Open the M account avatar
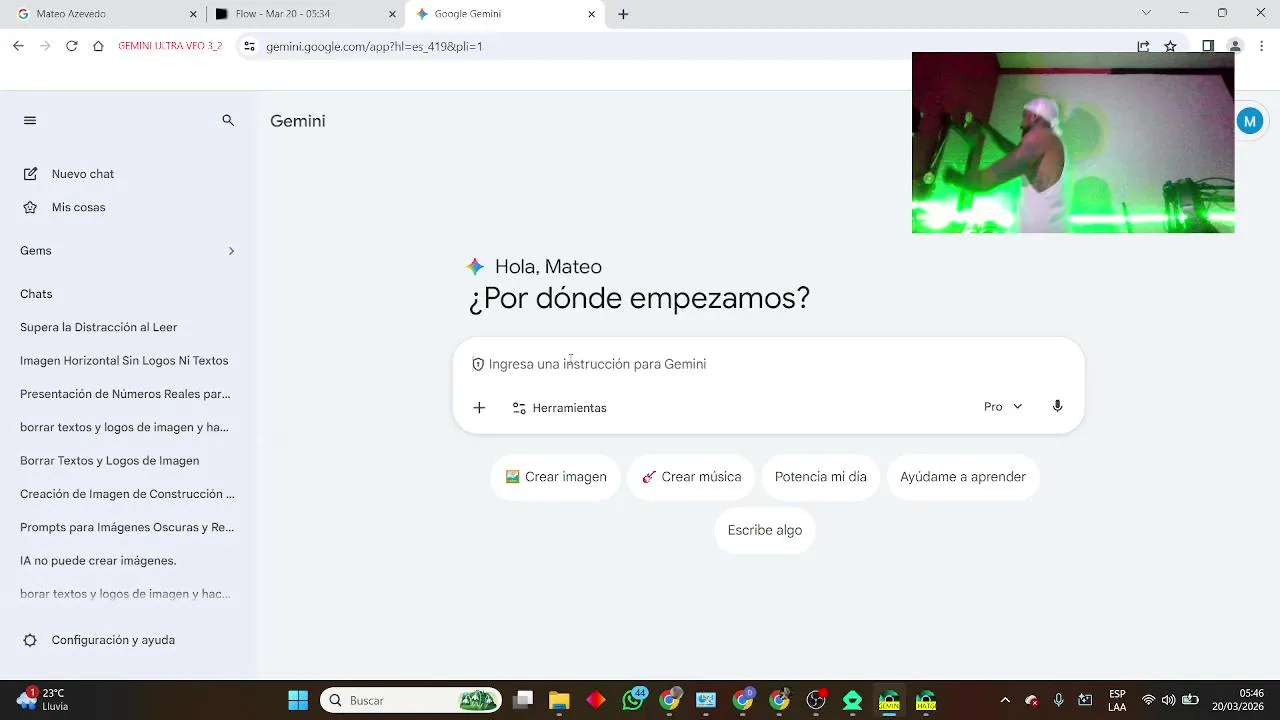Image resolution: width=1280 pixels, height=720 pixels. pos(1250,121)
